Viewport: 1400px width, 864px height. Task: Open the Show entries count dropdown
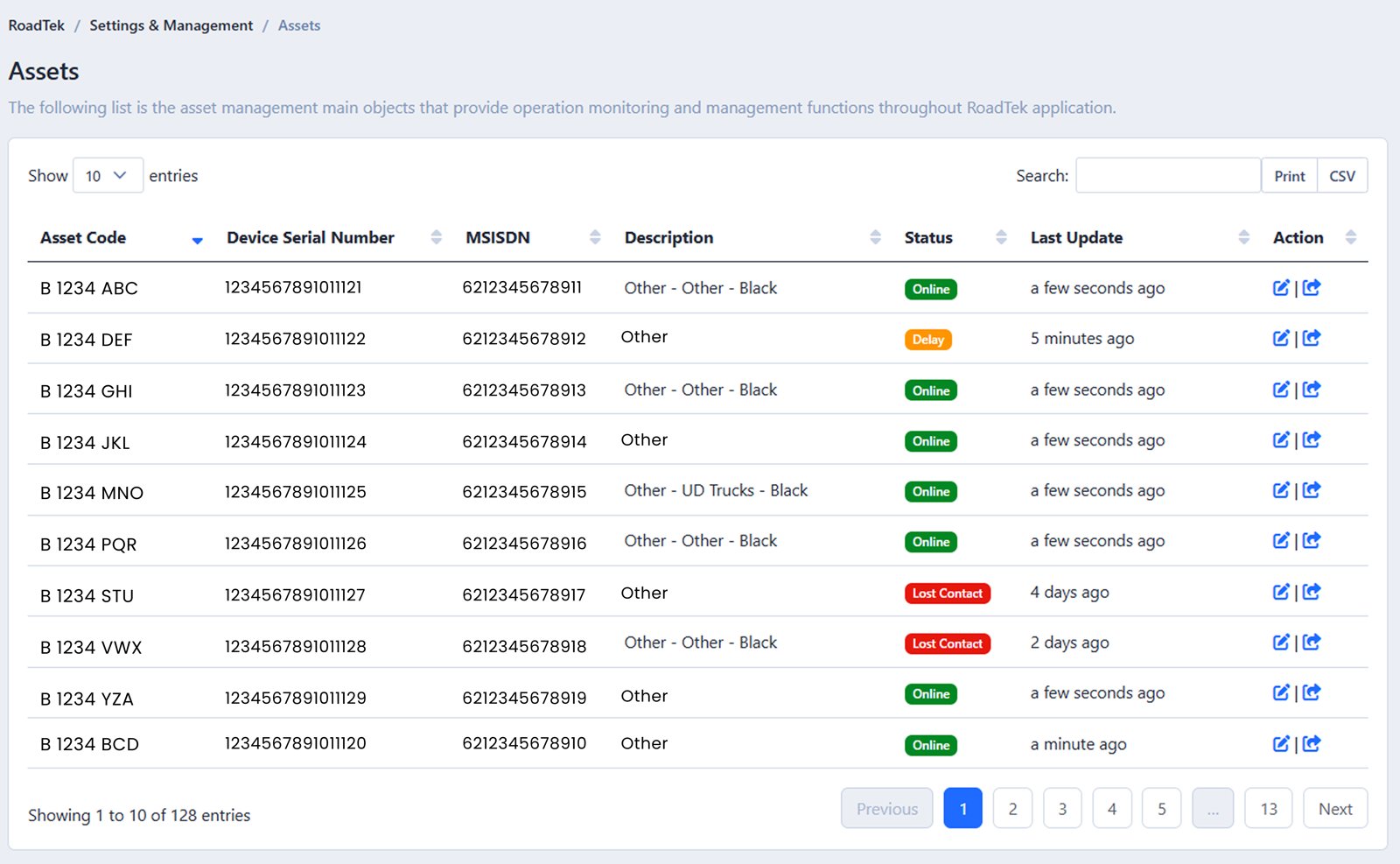108,176
